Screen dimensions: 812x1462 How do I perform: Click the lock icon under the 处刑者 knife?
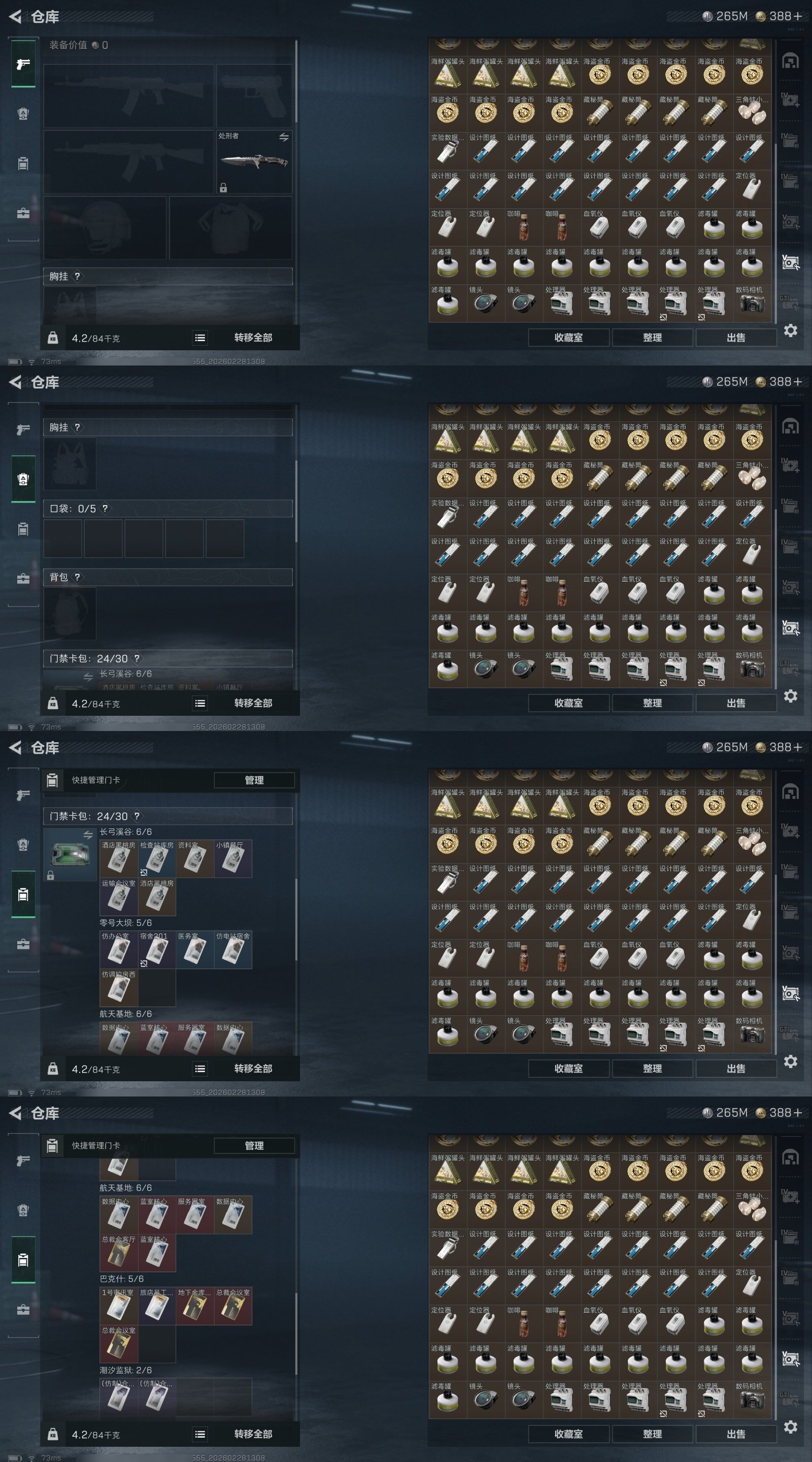[x=223, y=188]
